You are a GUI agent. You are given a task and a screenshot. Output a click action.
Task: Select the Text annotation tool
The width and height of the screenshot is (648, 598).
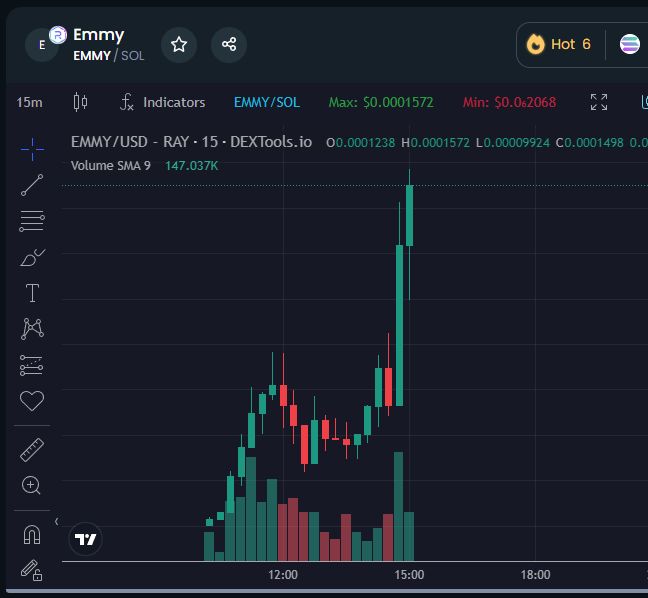(x=32, y=293)
